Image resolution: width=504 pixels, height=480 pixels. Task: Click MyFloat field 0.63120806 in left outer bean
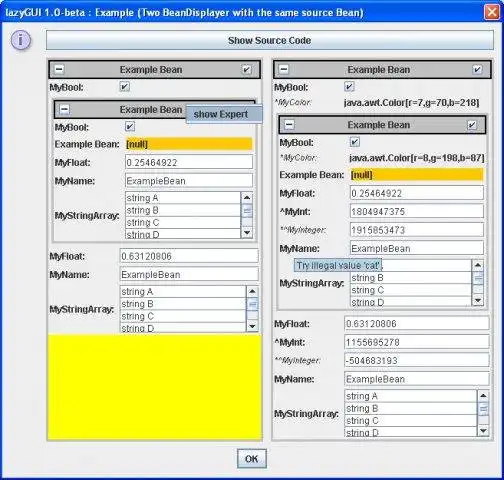[189, 256]
